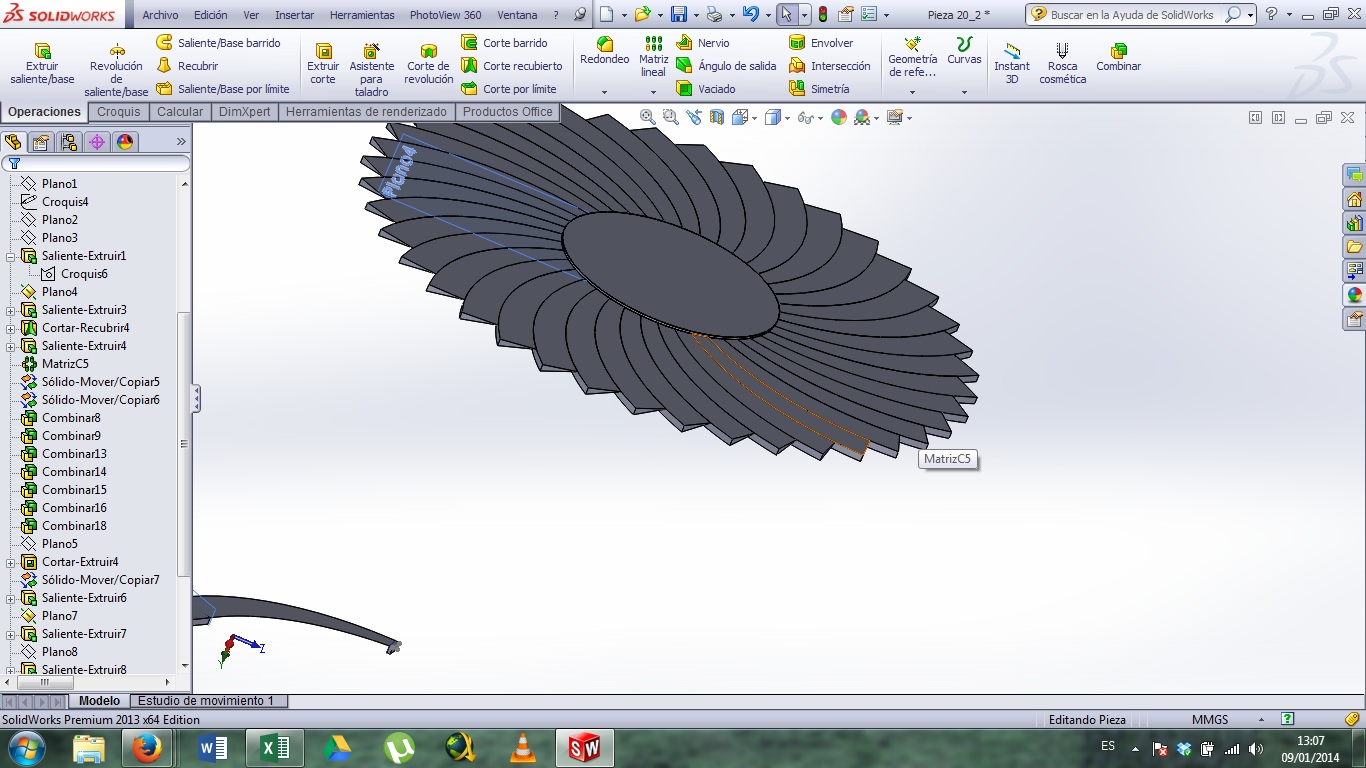
Task: Click the feature tree filter field
Action: coord(96,163)
